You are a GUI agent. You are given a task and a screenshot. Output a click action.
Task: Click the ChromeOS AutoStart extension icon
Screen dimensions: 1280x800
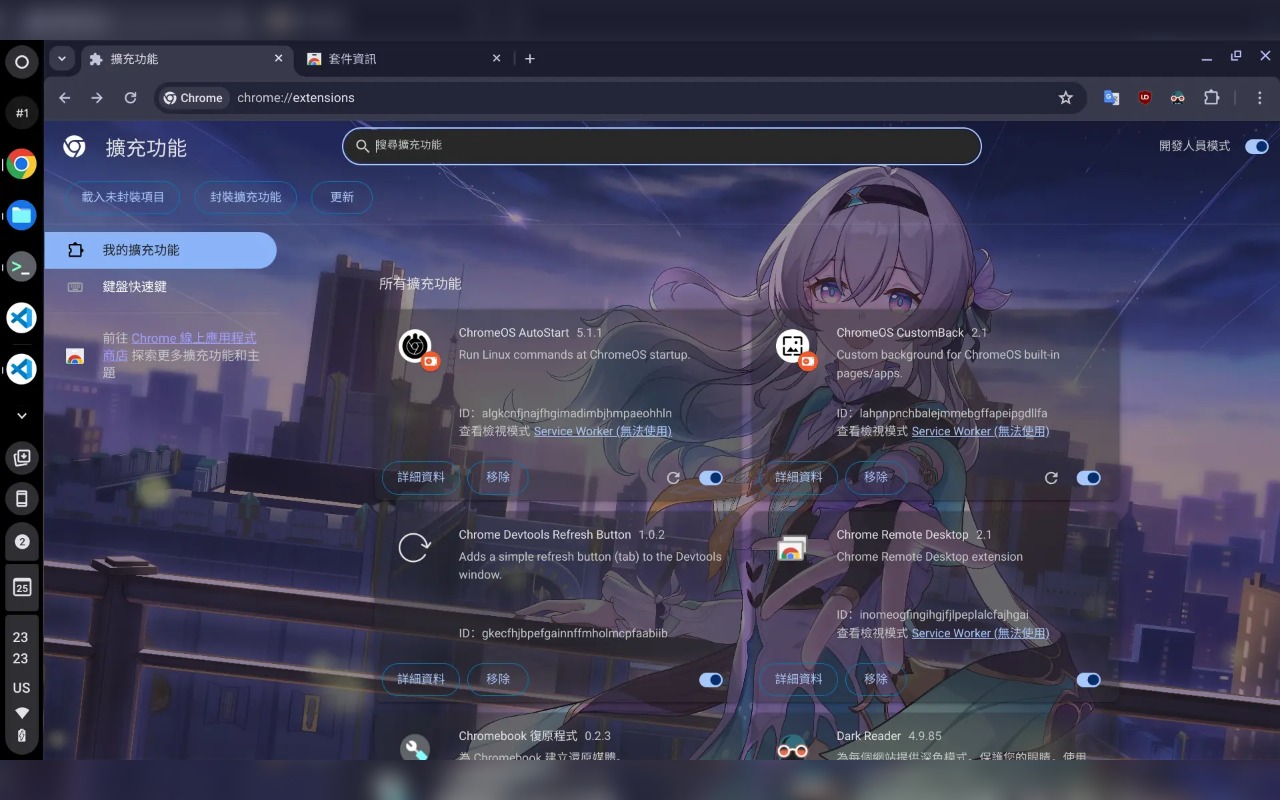pyautogui.click(x=415, y=346)
